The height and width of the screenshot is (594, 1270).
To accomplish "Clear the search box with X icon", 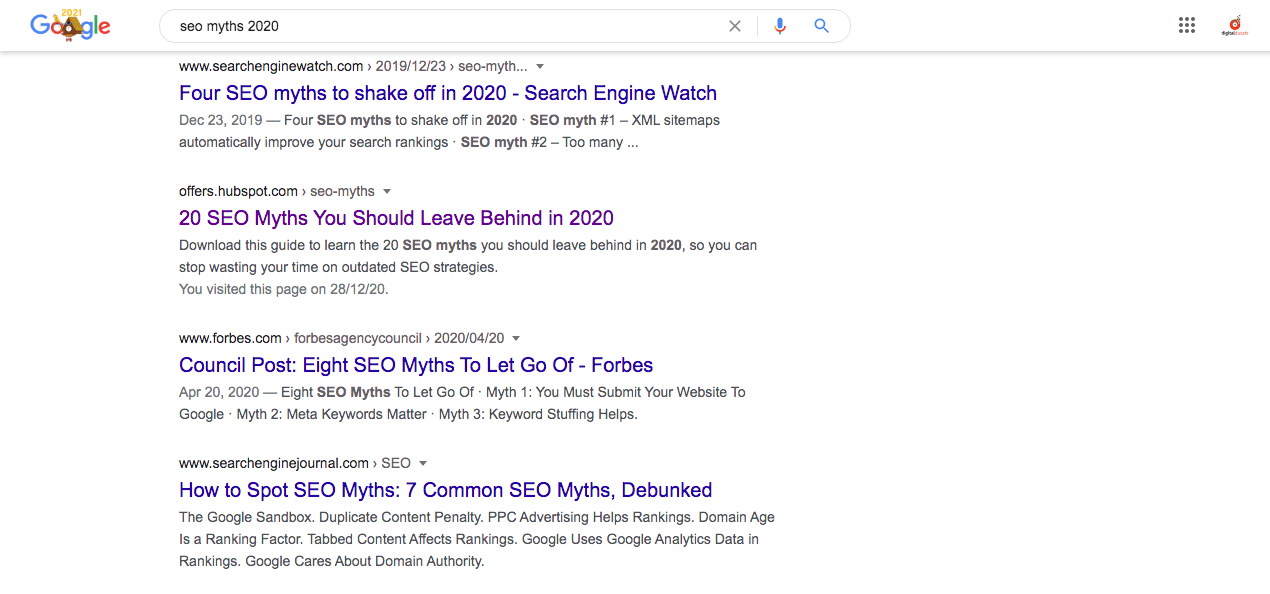I will (735, 26).
